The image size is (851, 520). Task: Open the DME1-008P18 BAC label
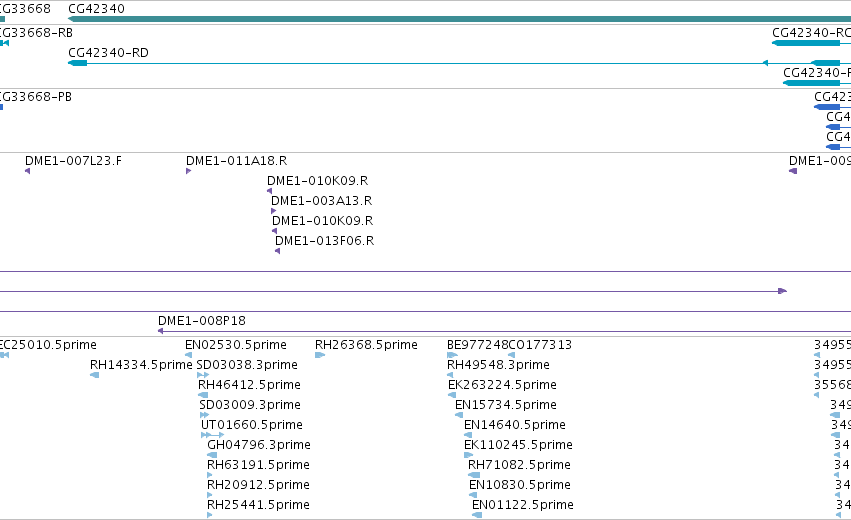pos(201,321)
